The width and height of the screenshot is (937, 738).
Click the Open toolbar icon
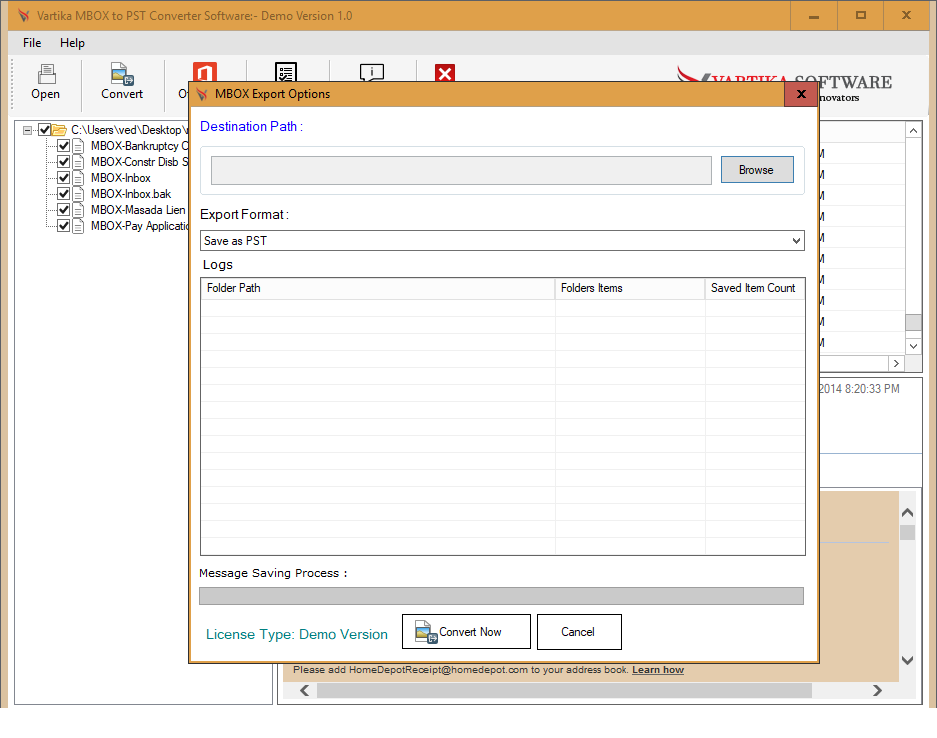[x=46, y=74]
